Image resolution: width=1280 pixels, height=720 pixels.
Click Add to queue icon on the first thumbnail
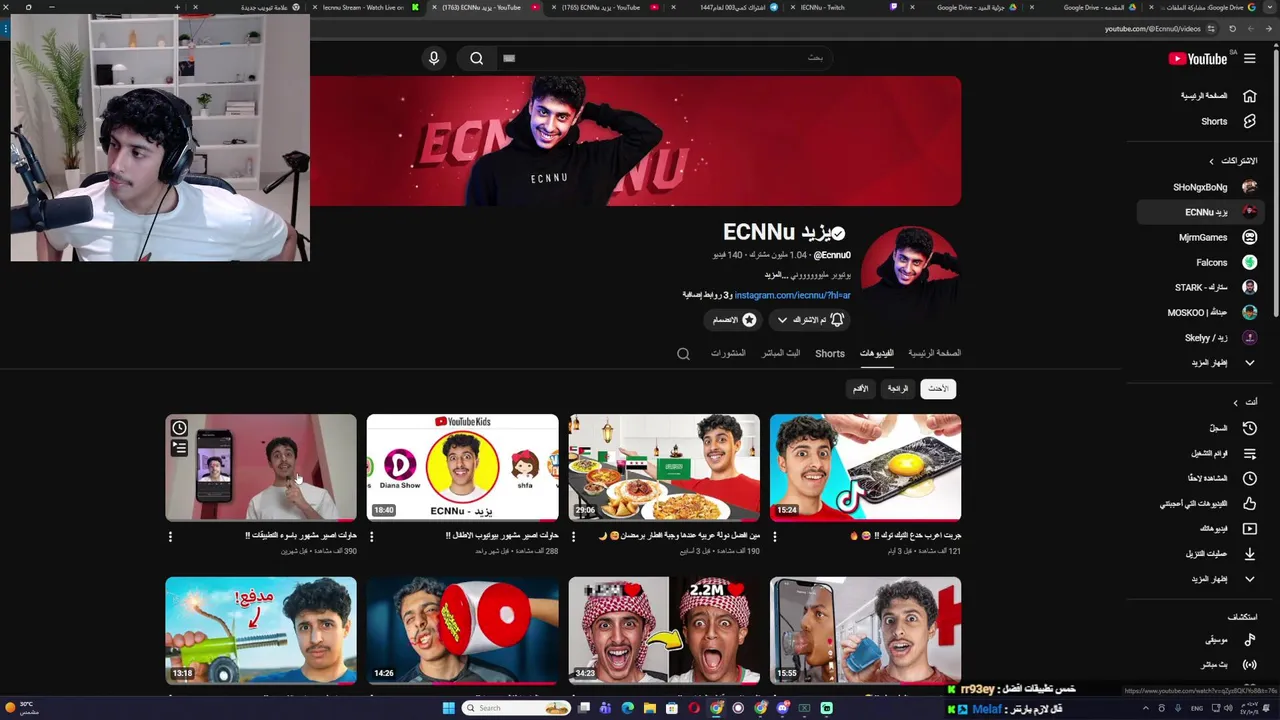[x=179, y=449]
